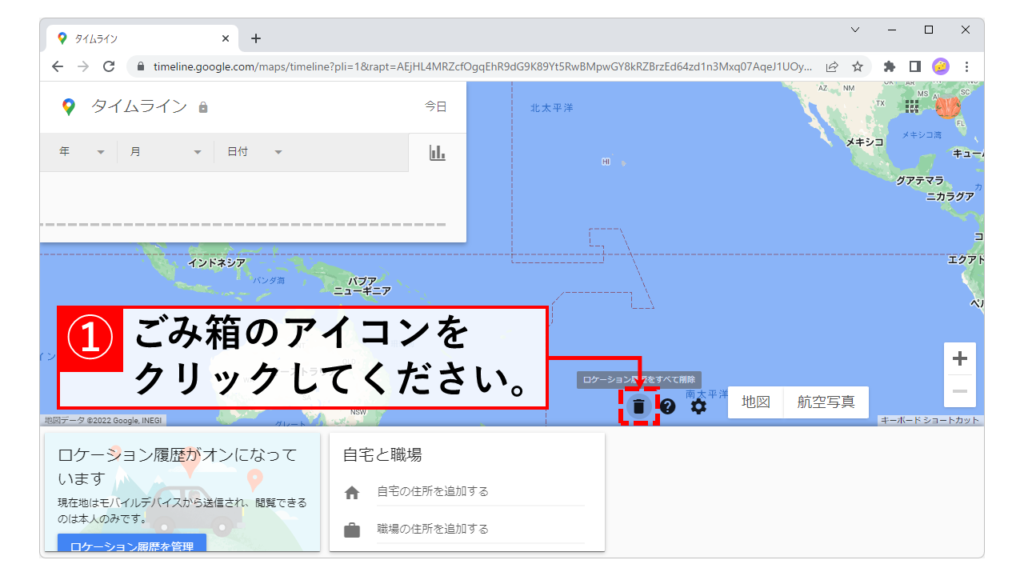Open the settings gear icon
This screenshot has height=576, width=1024.
pos(698,406)
